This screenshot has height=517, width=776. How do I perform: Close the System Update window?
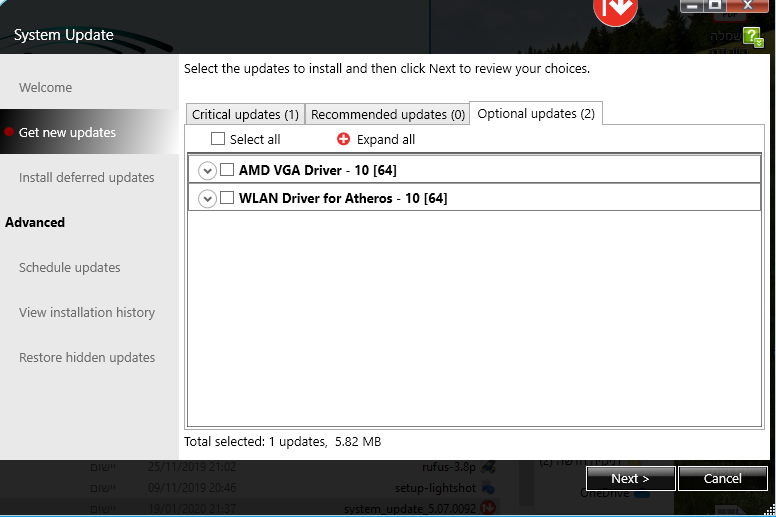pos(748,5)
